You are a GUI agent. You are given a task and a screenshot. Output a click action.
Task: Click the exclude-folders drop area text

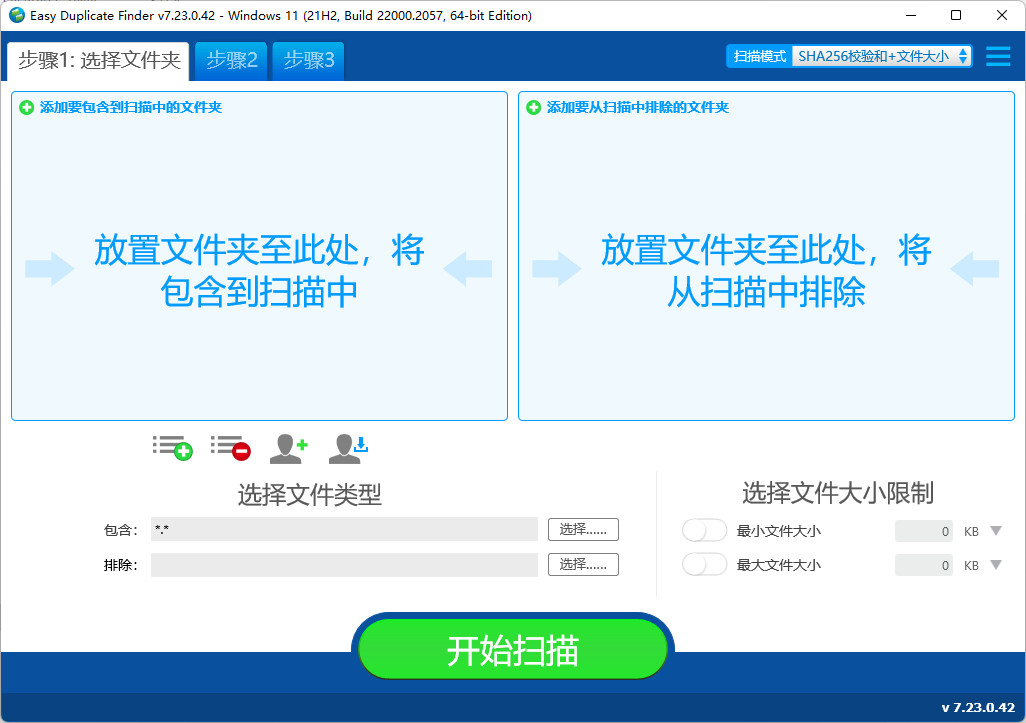766,270
